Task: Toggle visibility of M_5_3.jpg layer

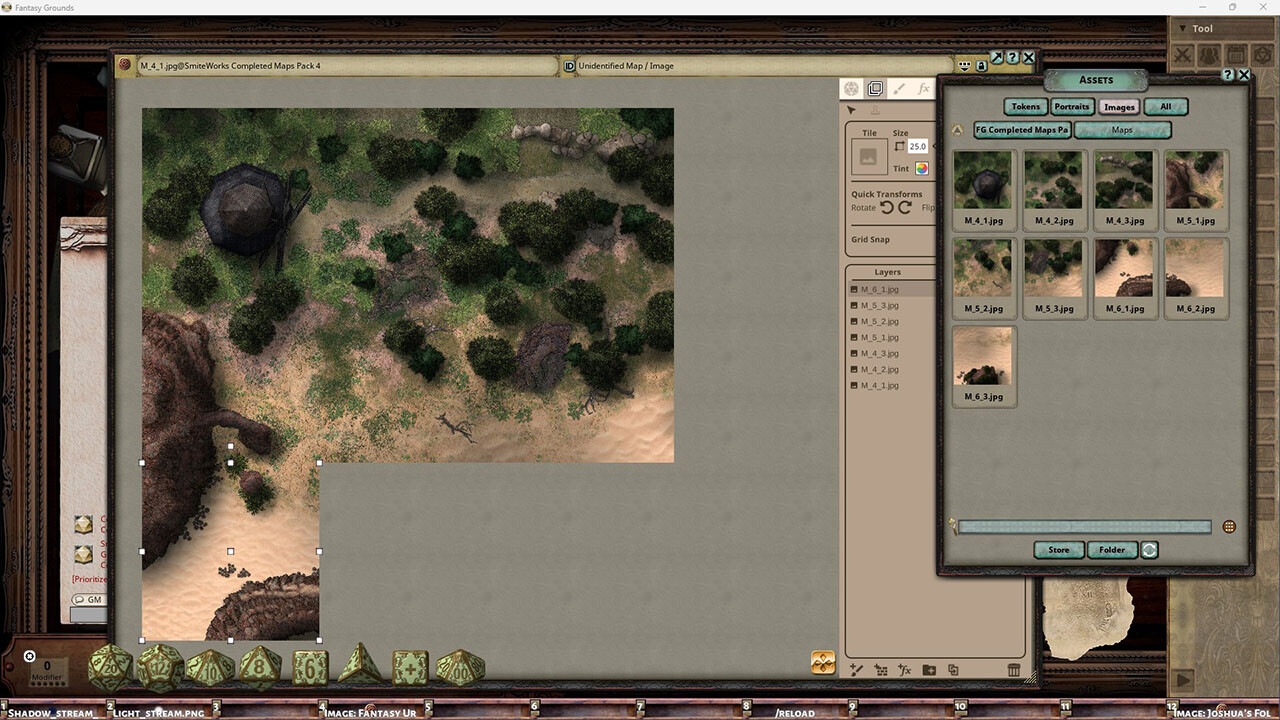Action: tap(854, 305)
